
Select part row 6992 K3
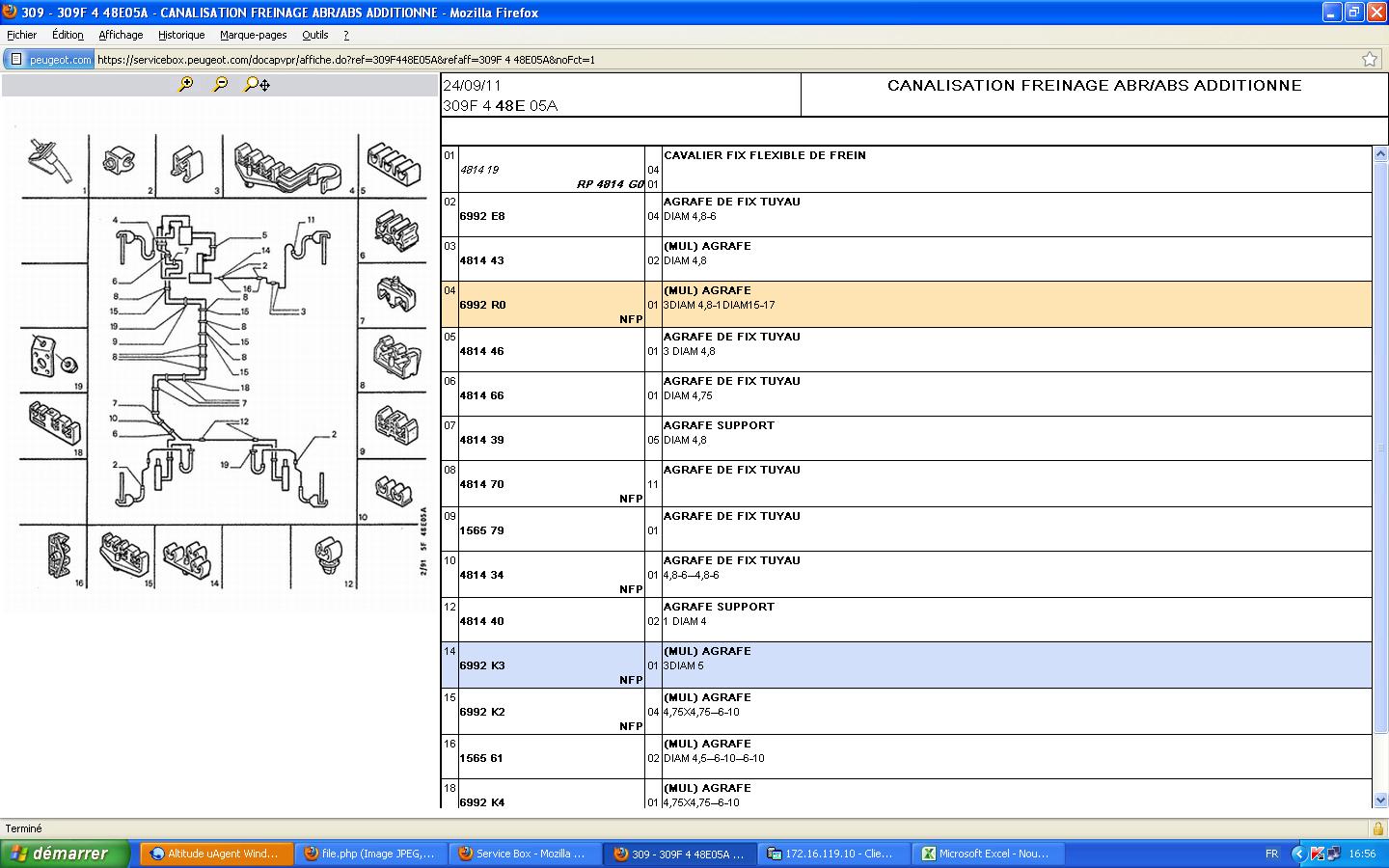[x=907, y=665]
